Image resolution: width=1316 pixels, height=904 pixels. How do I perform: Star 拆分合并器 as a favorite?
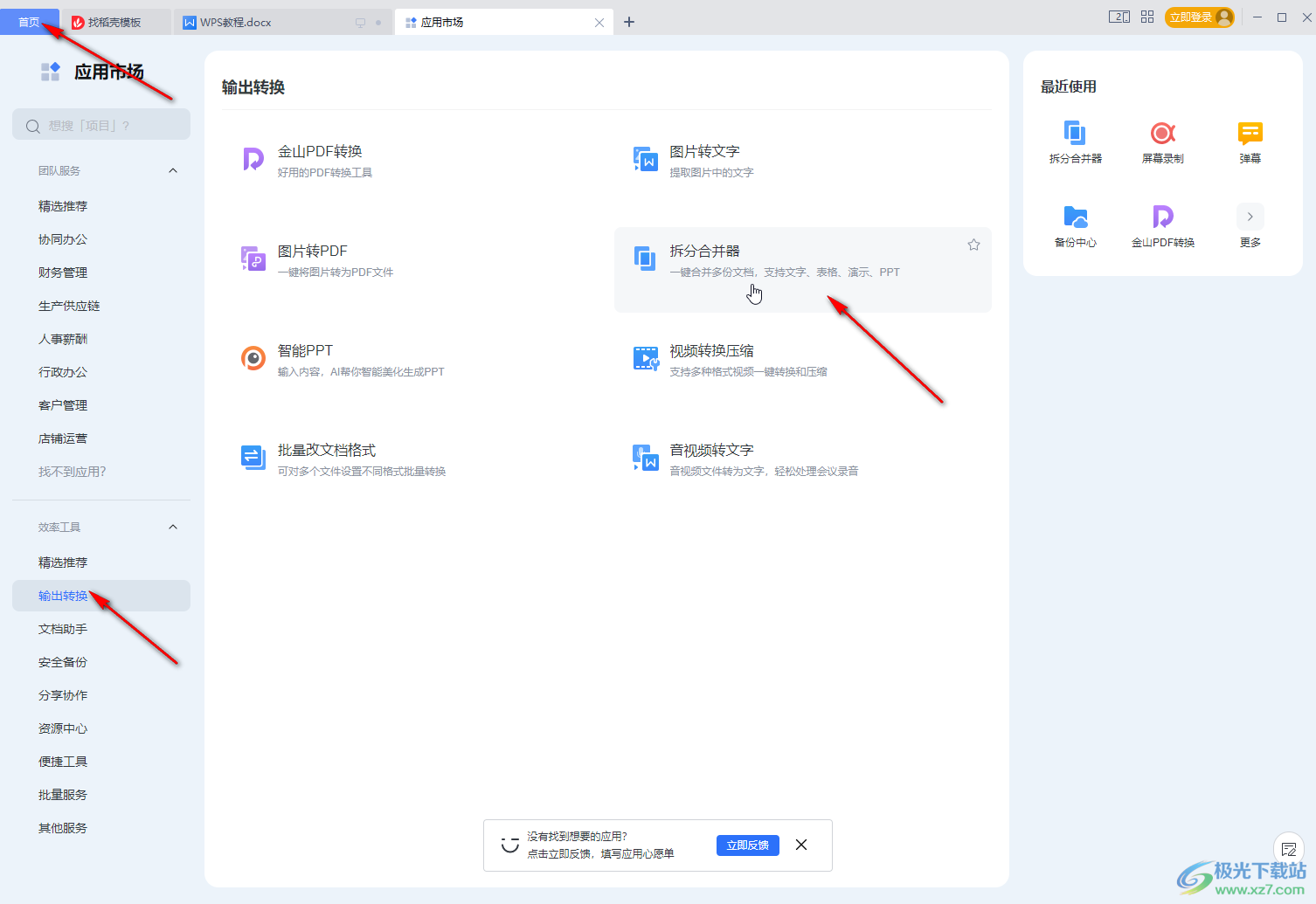pos(973,245)
